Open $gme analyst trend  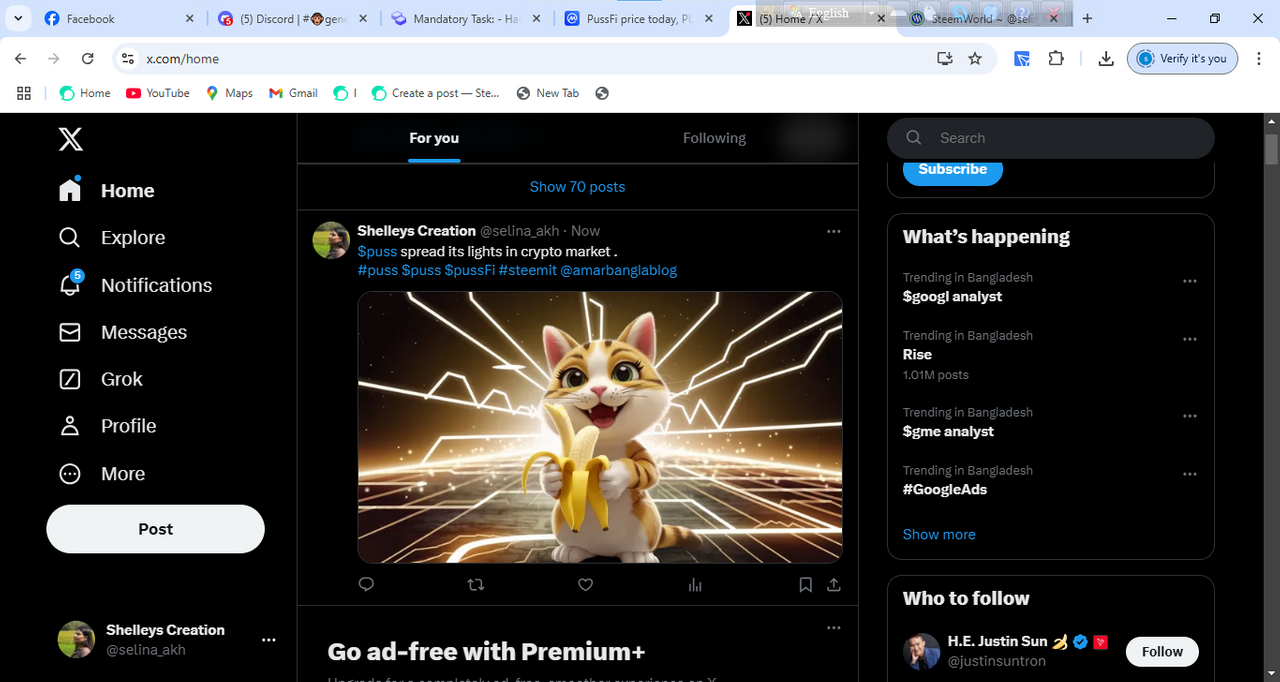pos(948,431)
